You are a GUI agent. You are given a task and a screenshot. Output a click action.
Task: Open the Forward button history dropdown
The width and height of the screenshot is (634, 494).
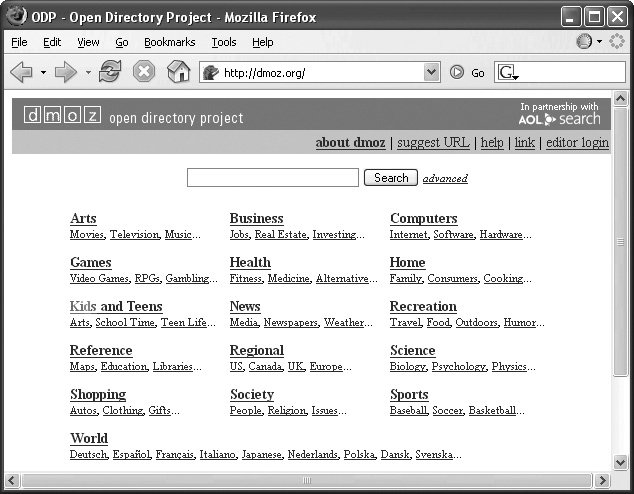pyautogui.click(x=88, y=72)
